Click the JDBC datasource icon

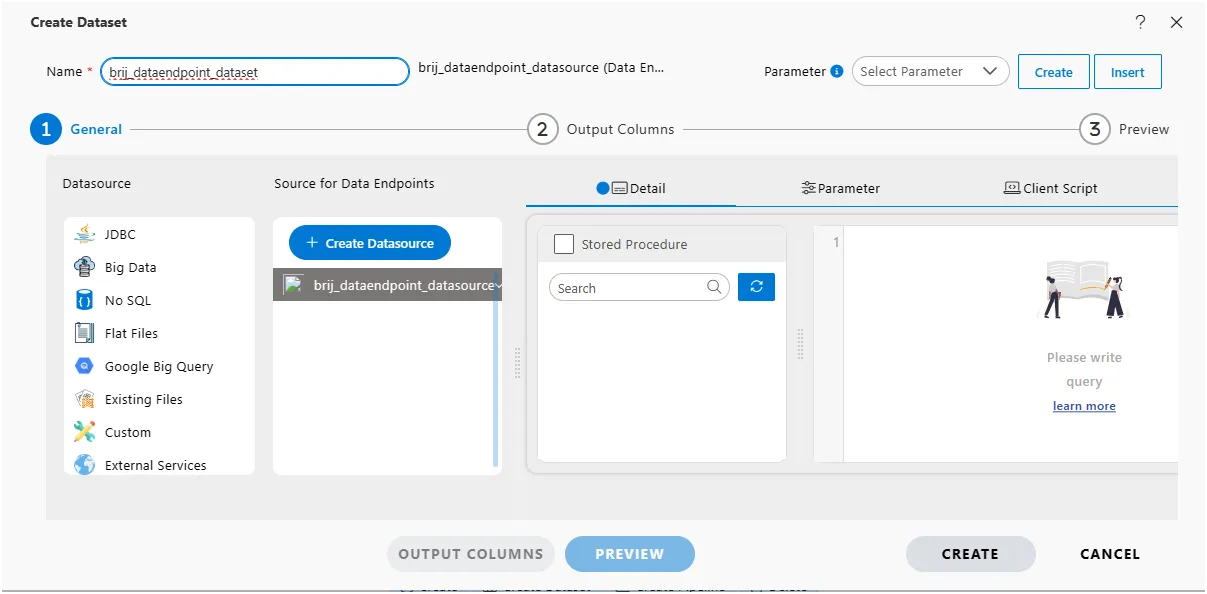click(85, 234)
